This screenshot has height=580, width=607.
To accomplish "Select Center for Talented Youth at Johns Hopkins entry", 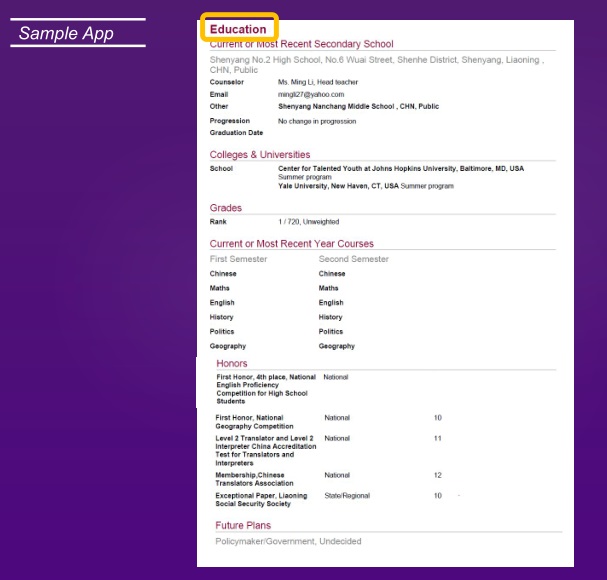I will (x=401, y=172).
